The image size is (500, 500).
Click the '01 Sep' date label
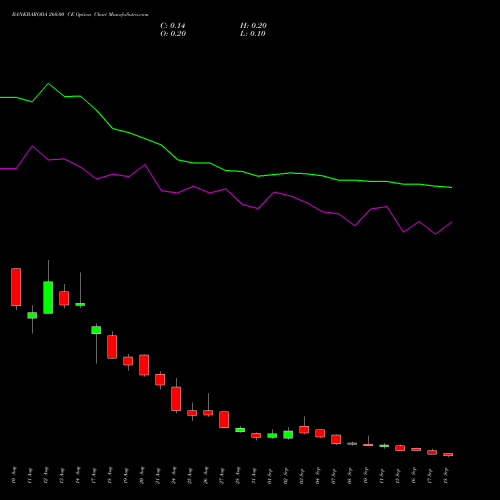point(270,476)
